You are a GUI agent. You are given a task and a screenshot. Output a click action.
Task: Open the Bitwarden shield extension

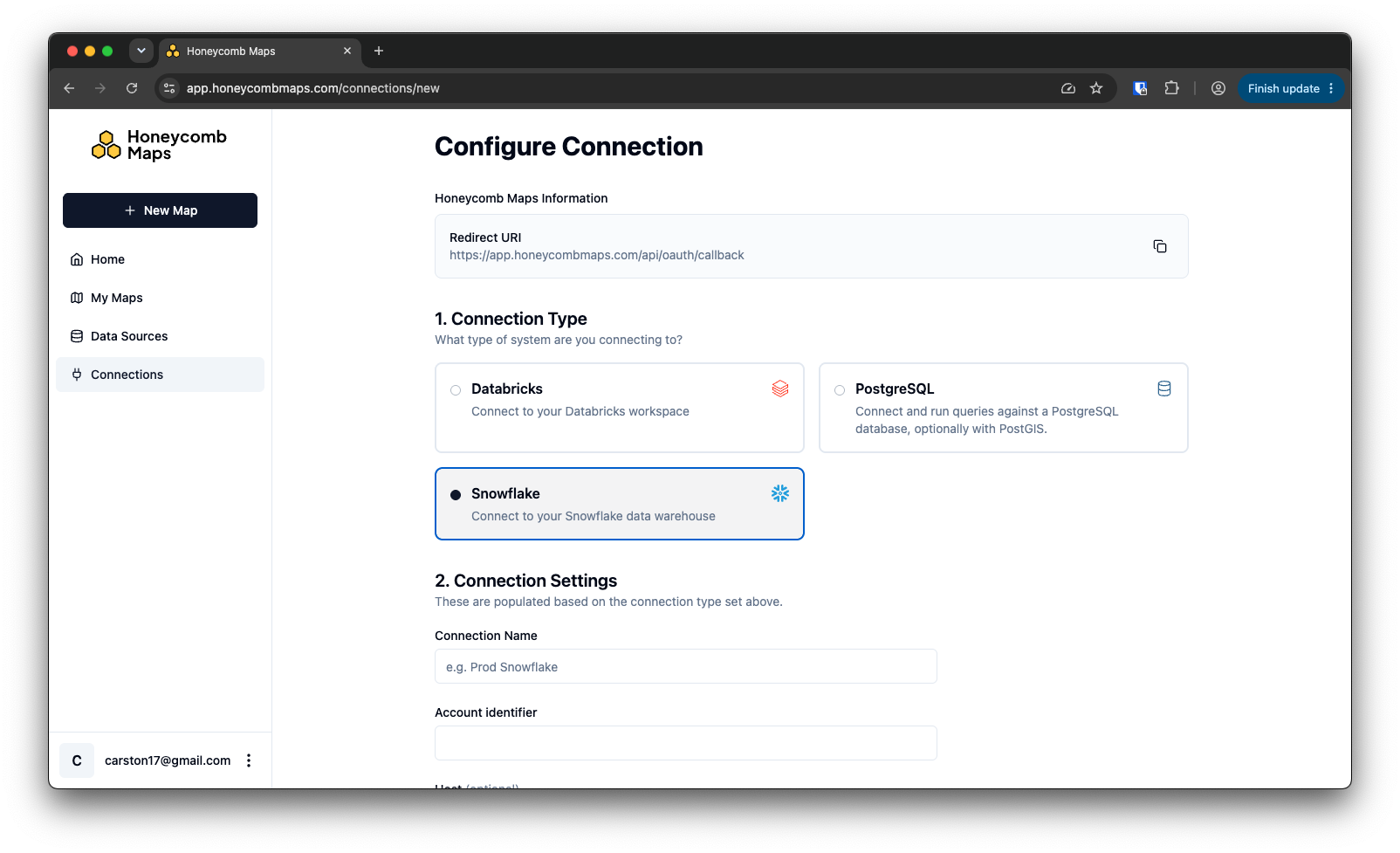point(1140,88)
